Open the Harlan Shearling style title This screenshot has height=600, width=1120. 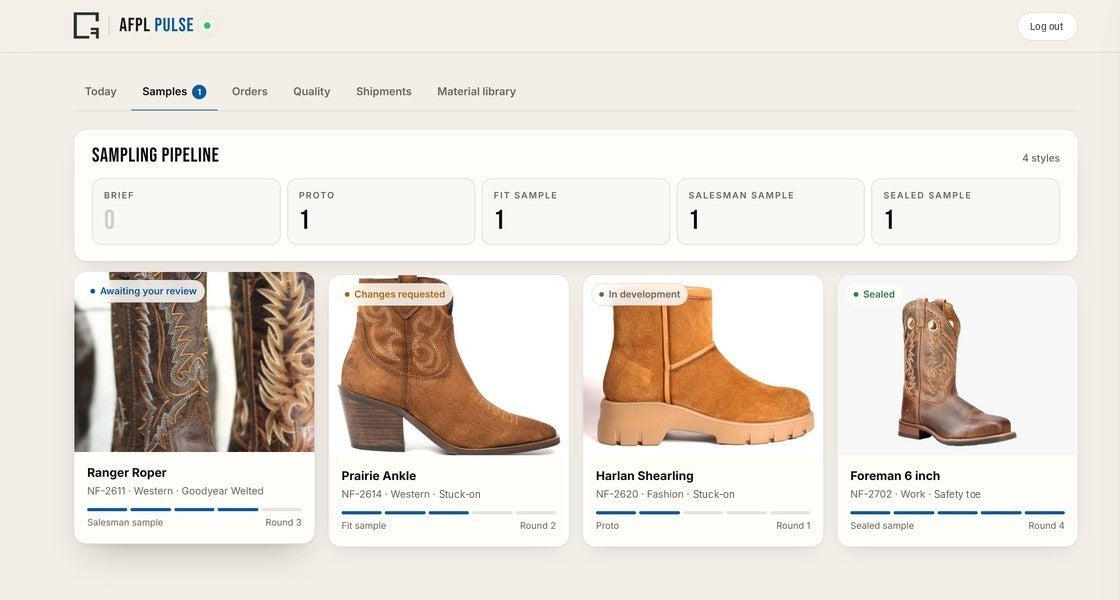(x=644, y=476)
